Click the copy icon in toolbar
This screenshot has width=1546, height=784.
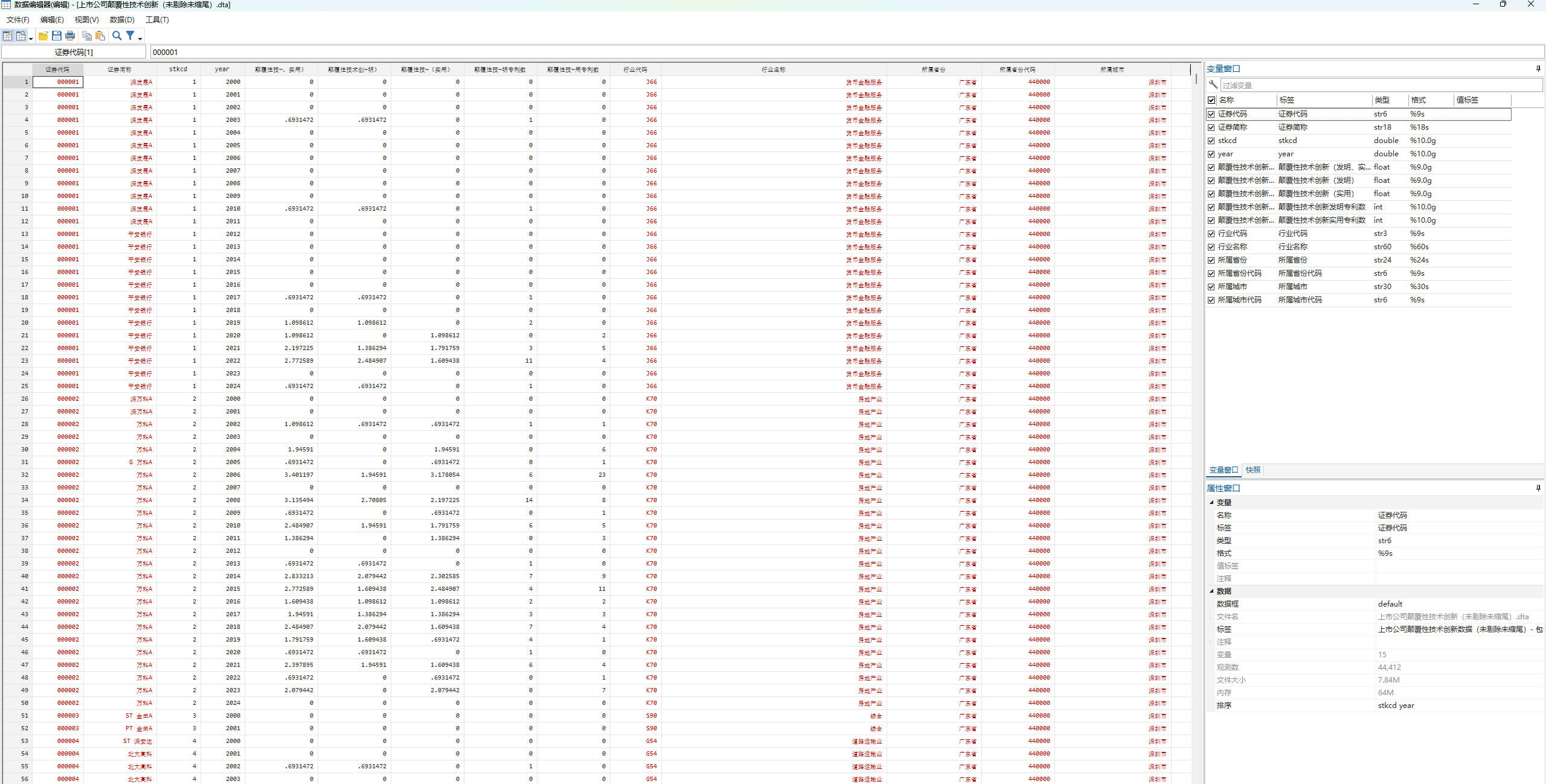87,36
